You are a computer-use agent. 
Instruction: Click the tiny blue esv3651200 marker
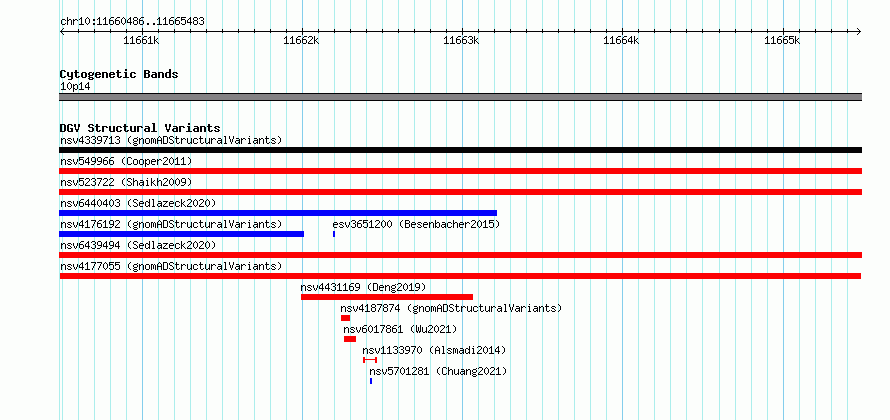click(x=334, y=234)
